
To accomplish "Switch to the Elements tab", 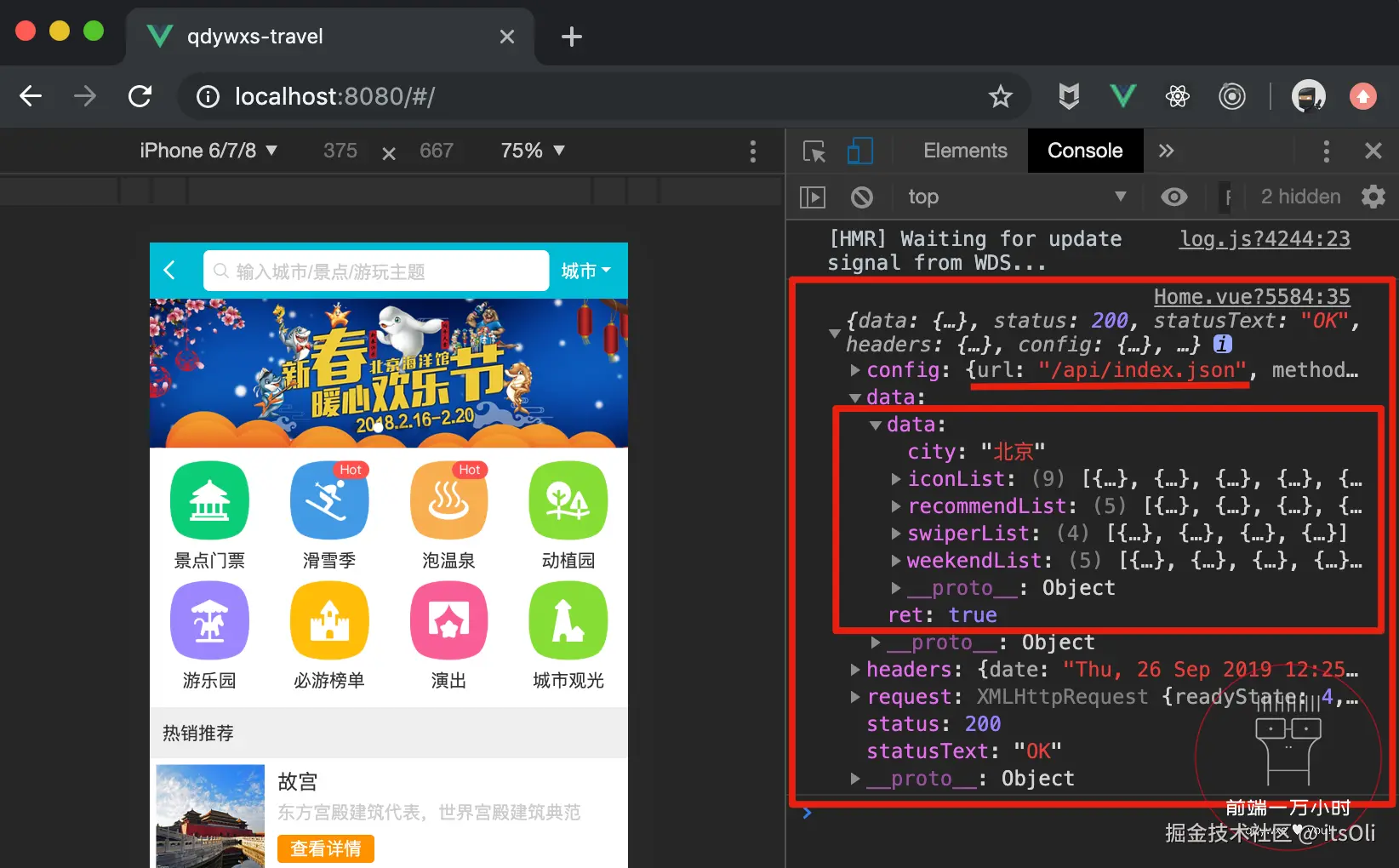I will coord(965,151).
